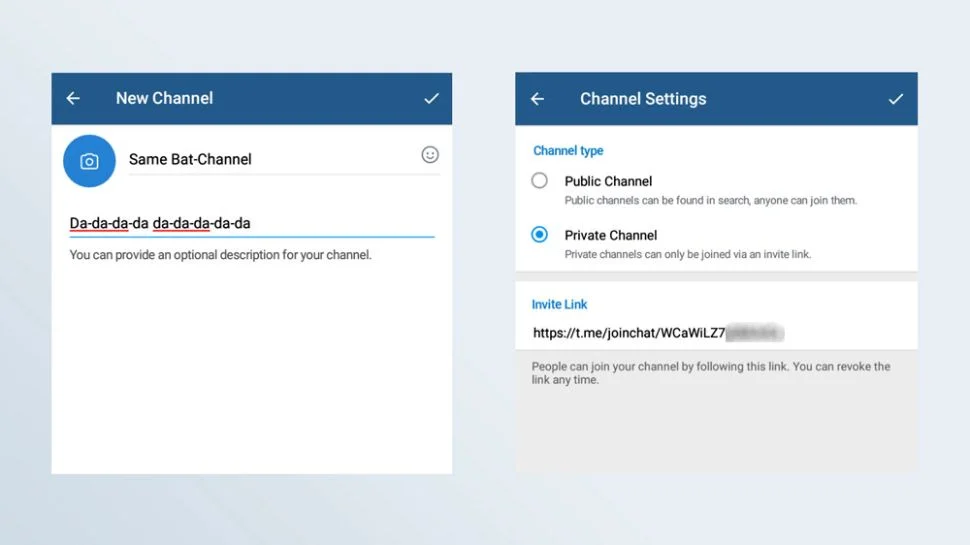This screenshot has height=545, width=970.
Task: Select the Private Channel radio button
Action: 540,235
